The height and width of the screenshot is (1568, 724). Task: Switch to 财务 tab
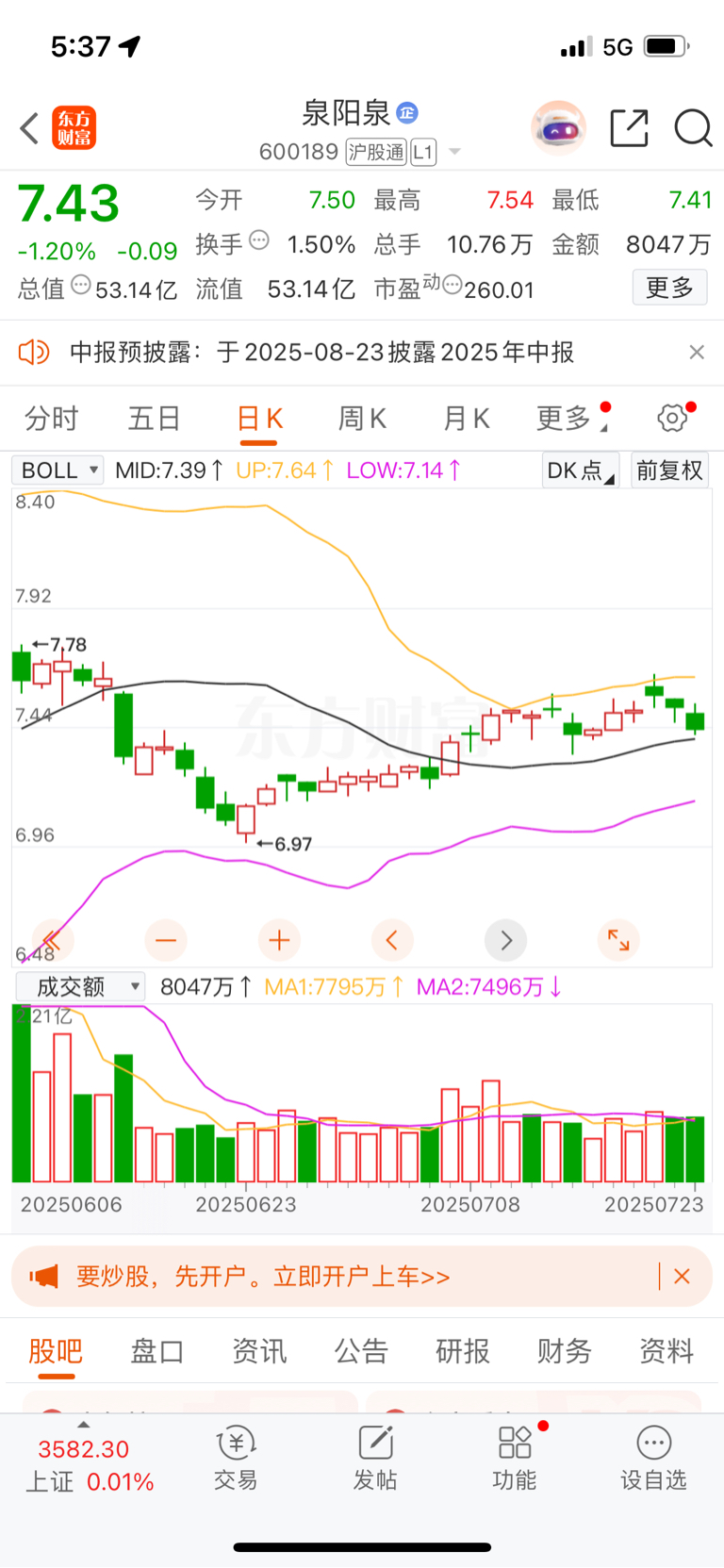tap(565, 1351)
